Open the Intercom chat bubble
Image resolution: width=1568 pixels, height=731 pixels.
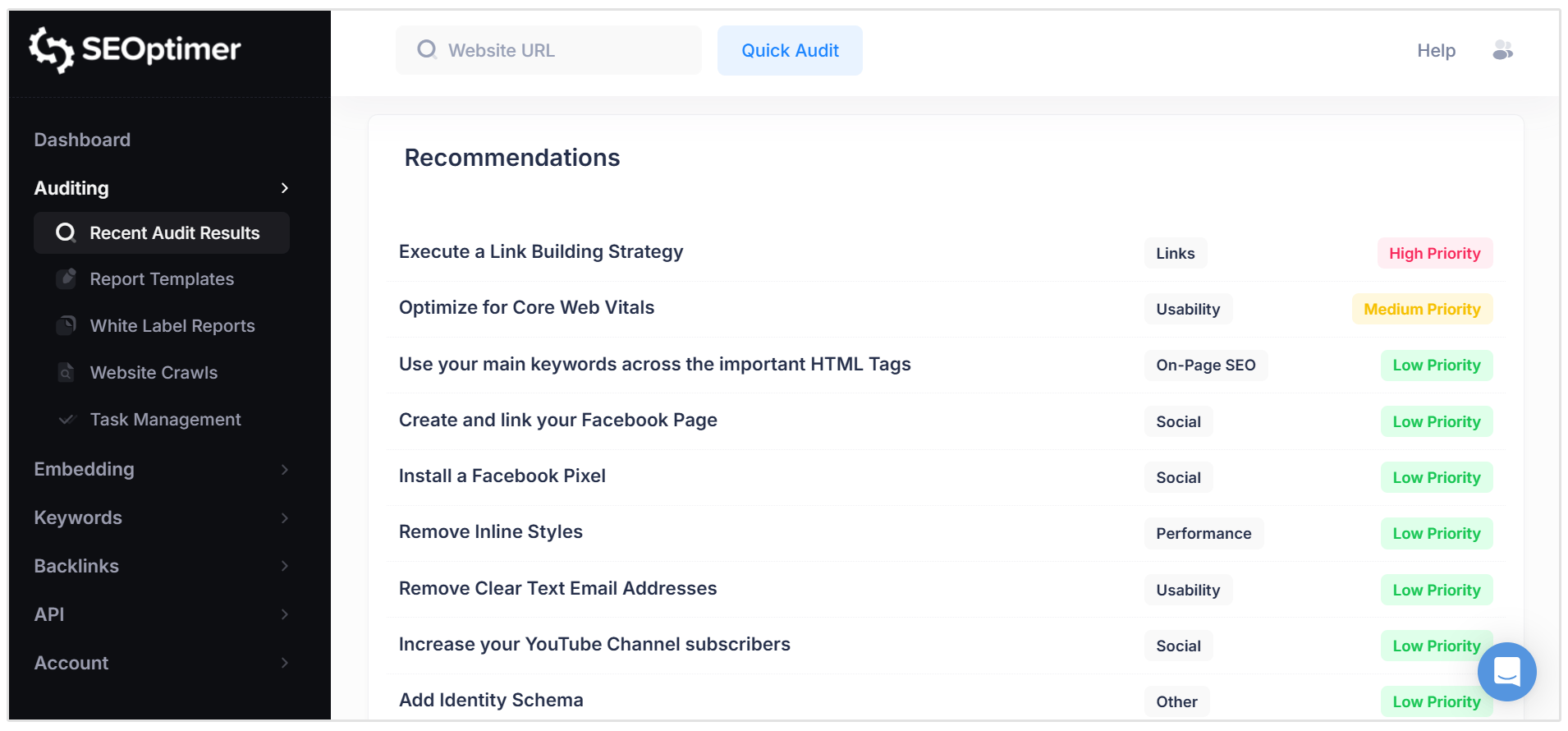(x=1506, y=672)
